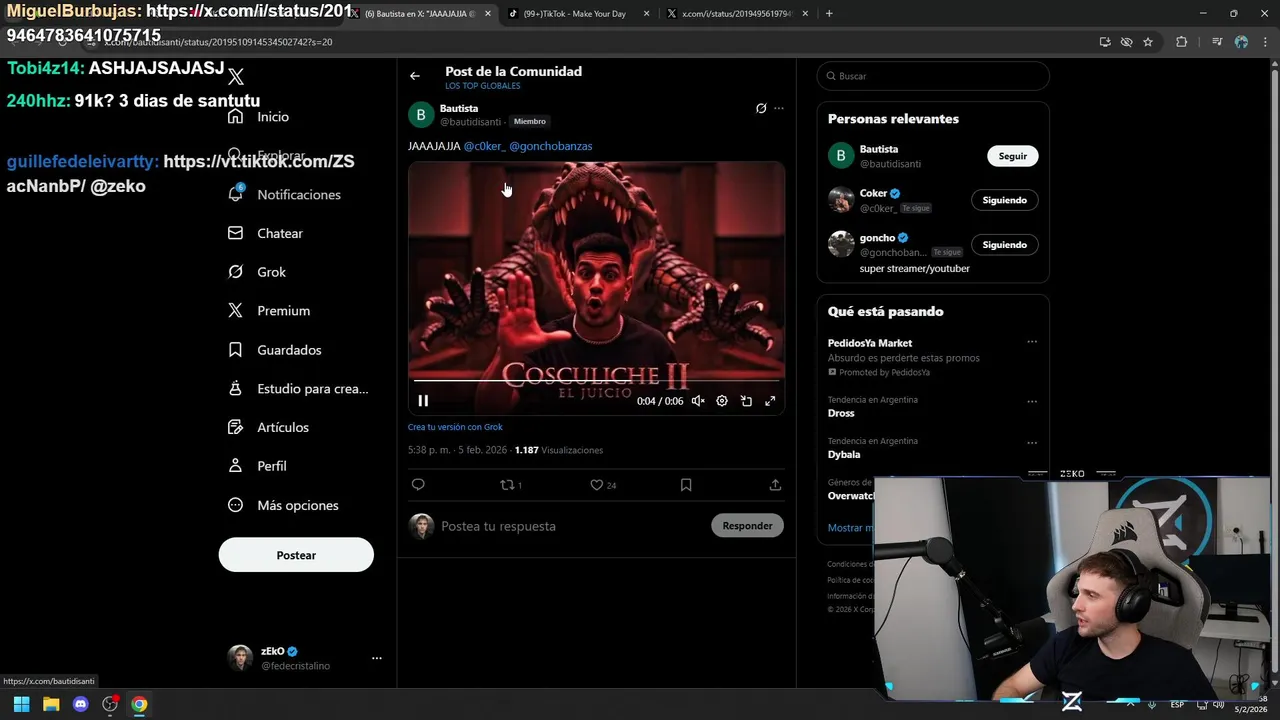Open the browser media control icon
Viewport: 1280px width, 720px height.
tap(1217, 42)
